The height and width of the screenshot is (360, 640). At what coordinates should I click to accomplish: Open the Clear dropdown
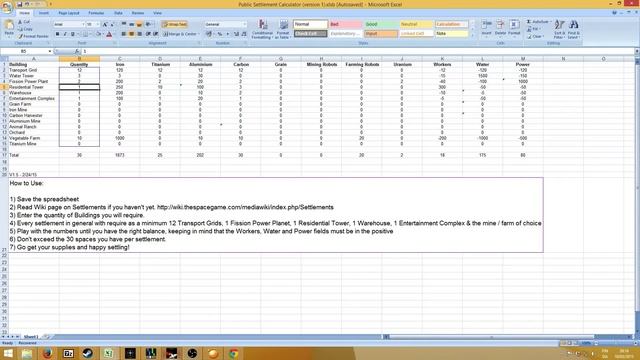click(536, 36)
